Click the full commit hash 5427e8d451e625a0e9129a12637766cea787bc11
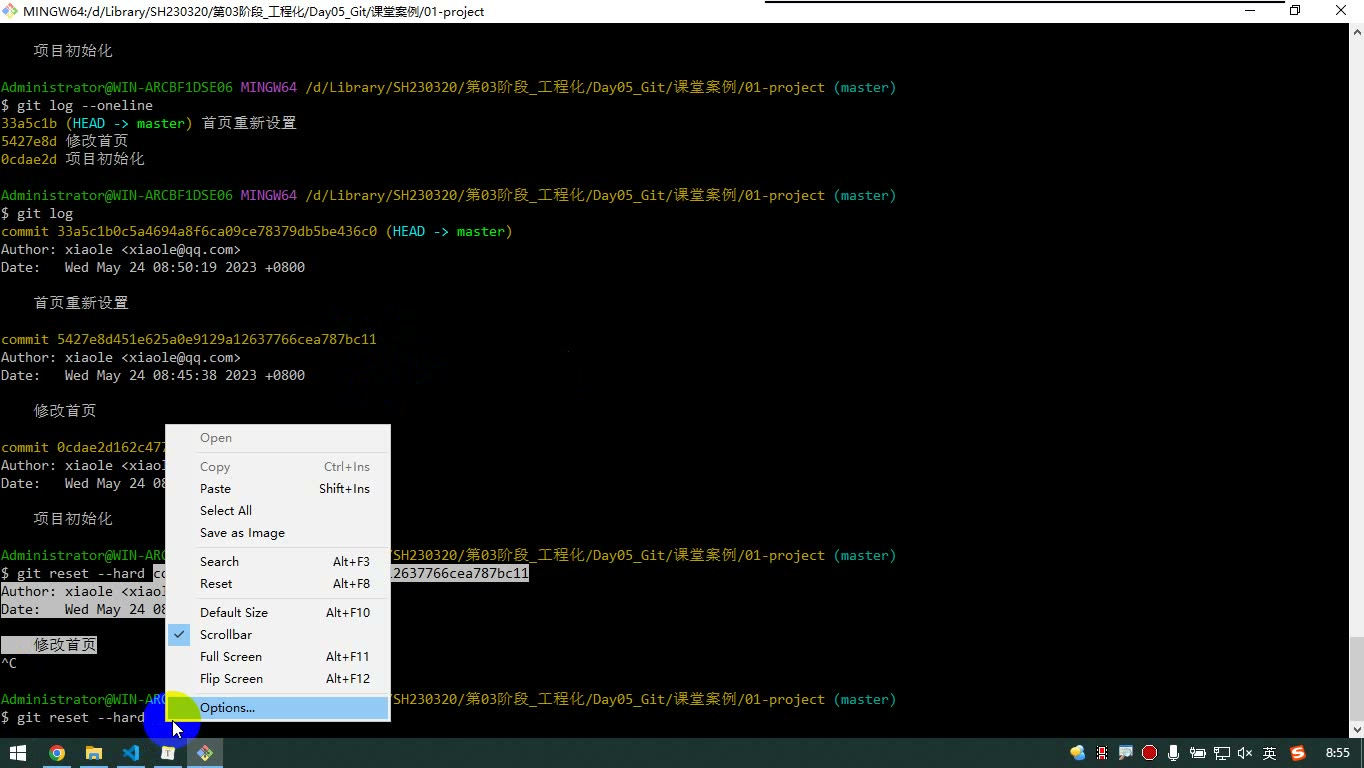This screenshot has width=1364, height=768. [217, 339]
